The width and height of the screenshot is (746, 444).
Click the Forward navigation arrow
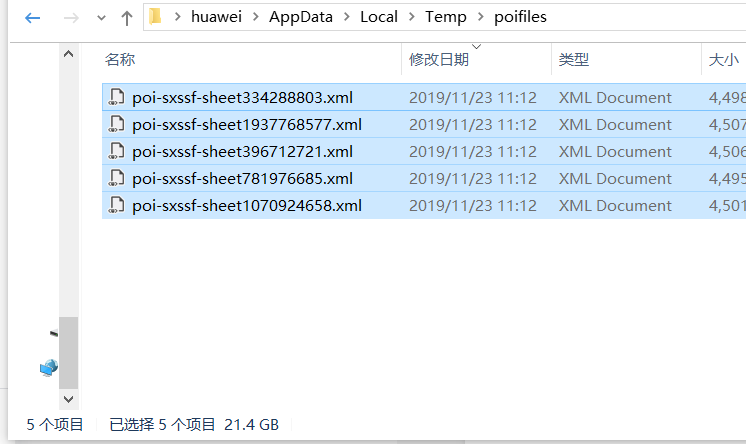pyautogui.click(x=70, y=18)
